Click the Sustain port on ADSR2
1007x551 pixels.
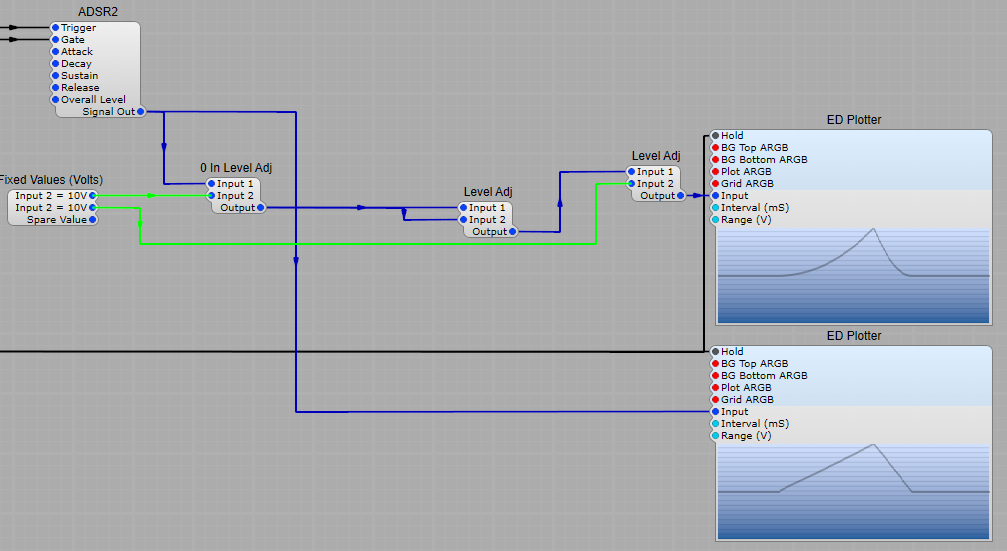pos(56,76)
